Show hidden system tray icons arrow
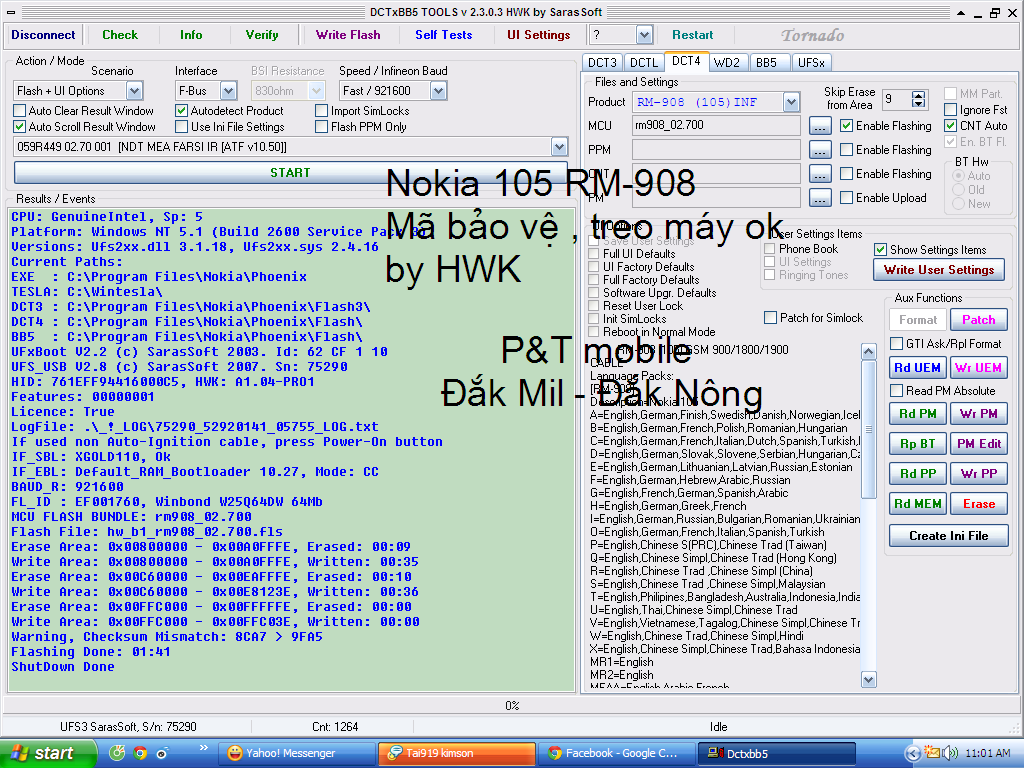Screen dimensions: 1024x768 [x=913, y=754]
